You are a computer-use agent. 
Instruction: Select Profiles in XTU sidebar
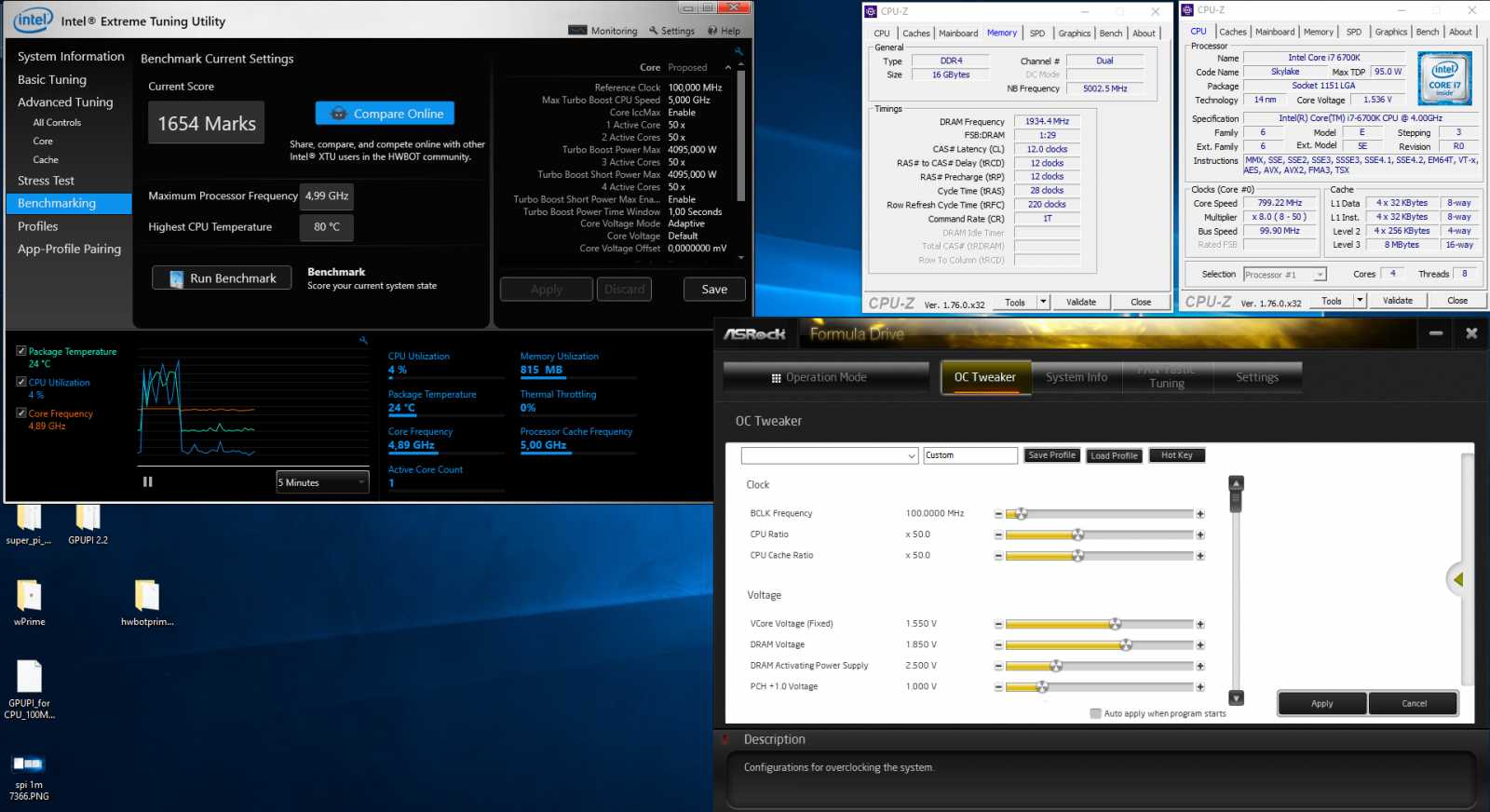37,226
